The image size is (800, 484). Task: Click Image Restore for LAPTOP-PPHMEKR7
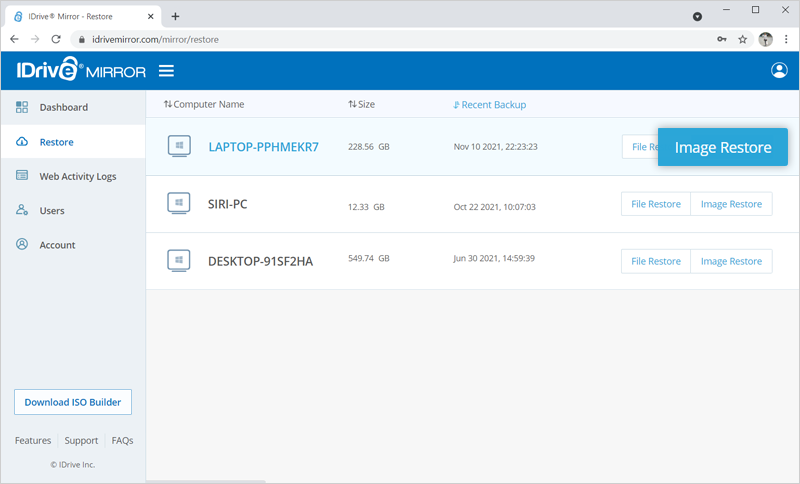pos(722,147)
